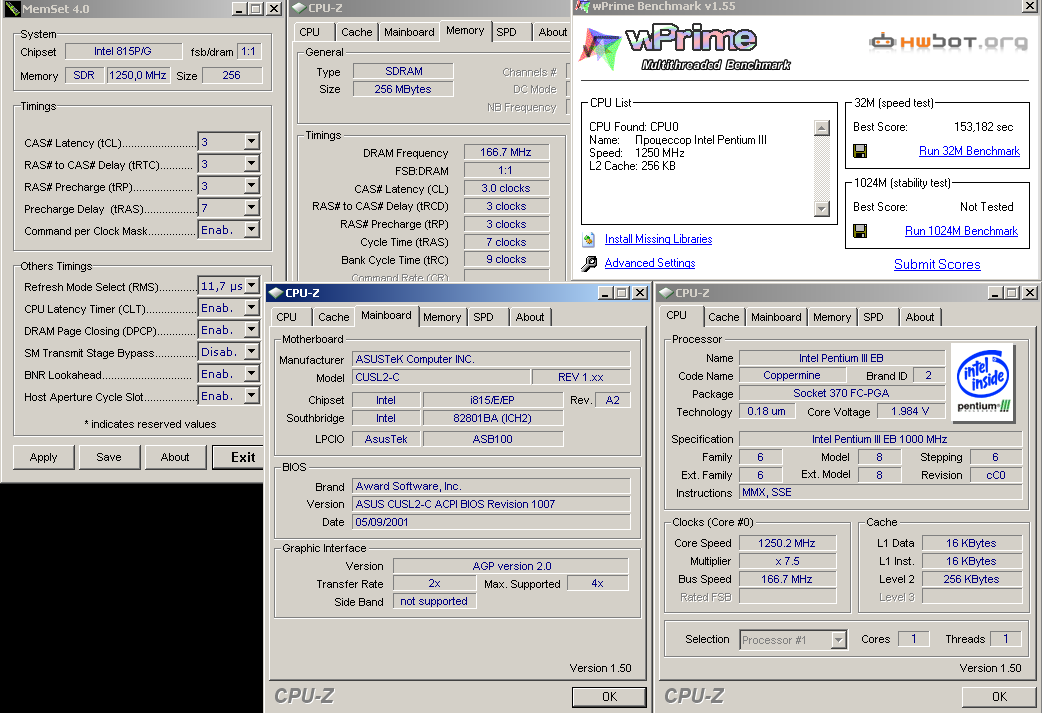Click the save disk icon for the 1024M benchmark
The image size is (1042, 713).
coord(860,231)
